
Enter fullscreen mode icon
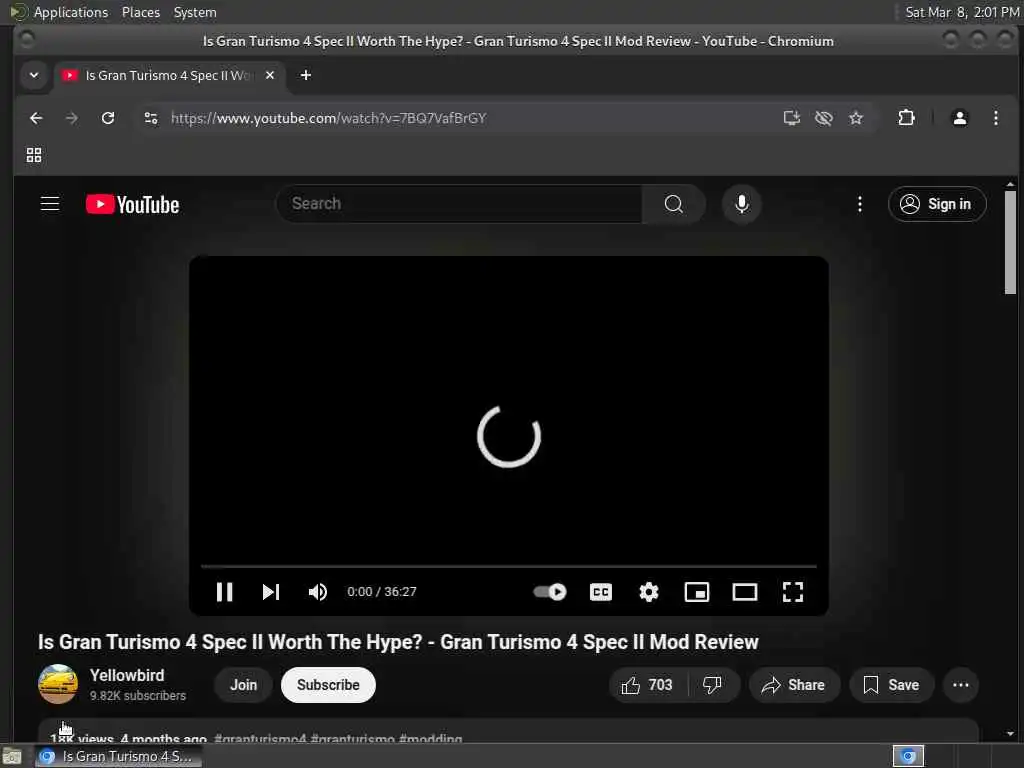(793, 592)
